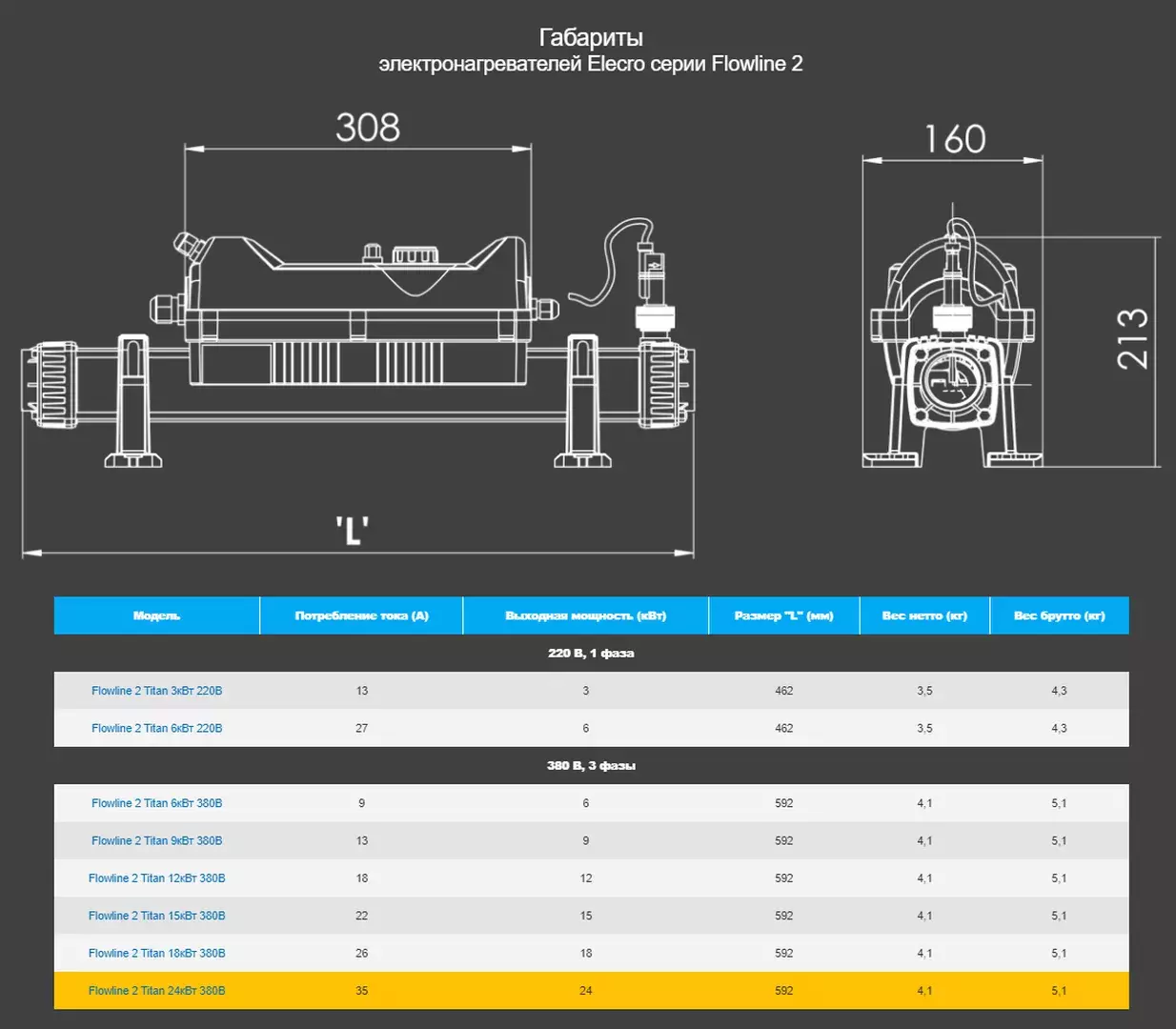The width and height of the screenshot is (1176, 1029).
Task: Open the highlighted Flowline 2 Titan 24кВт 380В link
Action: coord(156,991)
